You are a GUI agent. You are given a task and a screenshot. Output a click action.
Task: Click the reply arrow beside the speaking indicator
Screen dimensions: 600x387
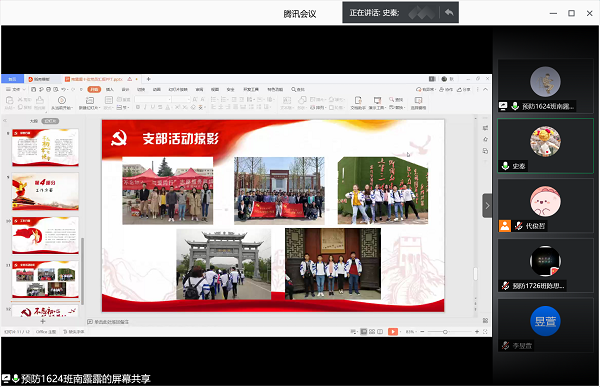449,13
